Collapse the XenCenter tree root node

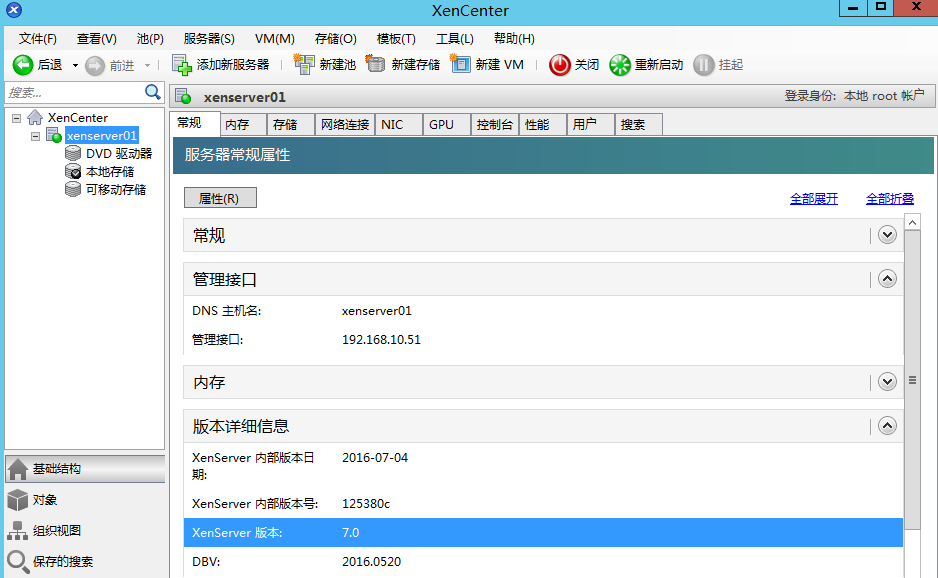point(17,118)
